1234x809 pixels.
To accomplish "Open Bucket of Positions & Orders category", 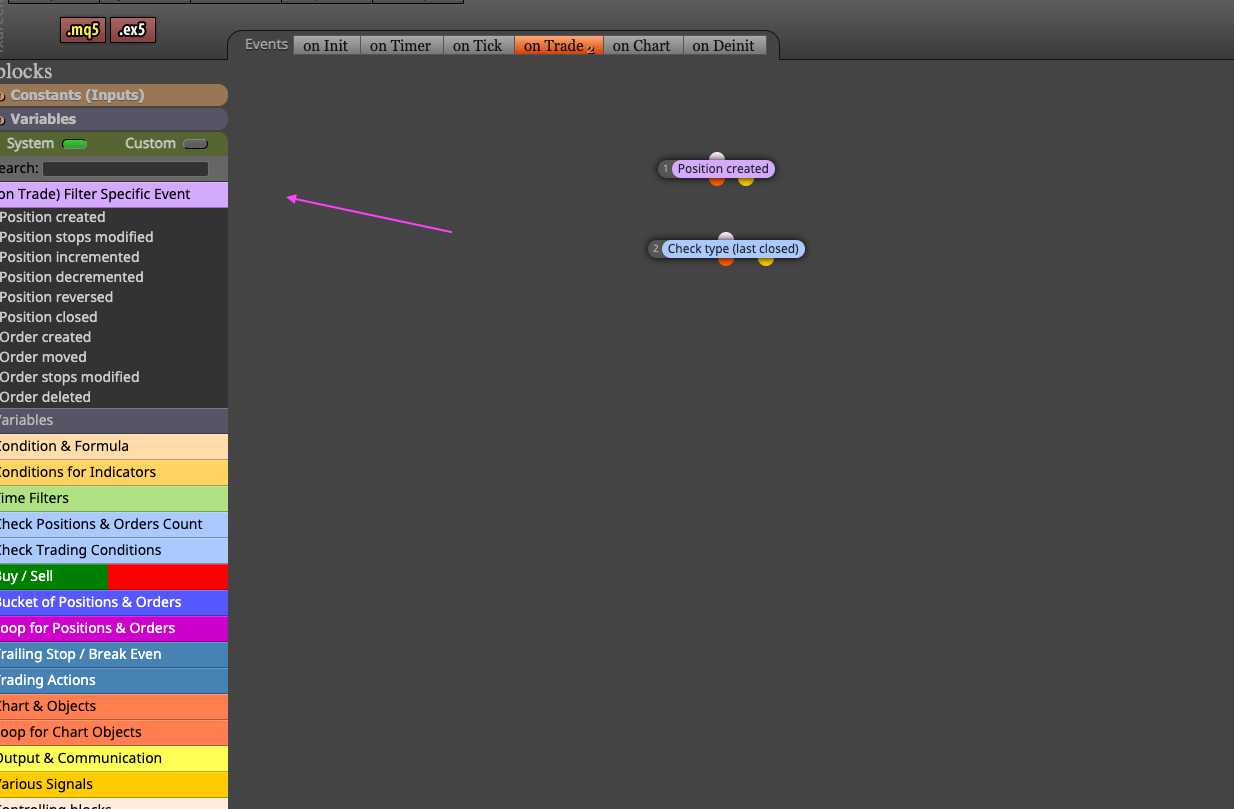I will click(114, 602).
